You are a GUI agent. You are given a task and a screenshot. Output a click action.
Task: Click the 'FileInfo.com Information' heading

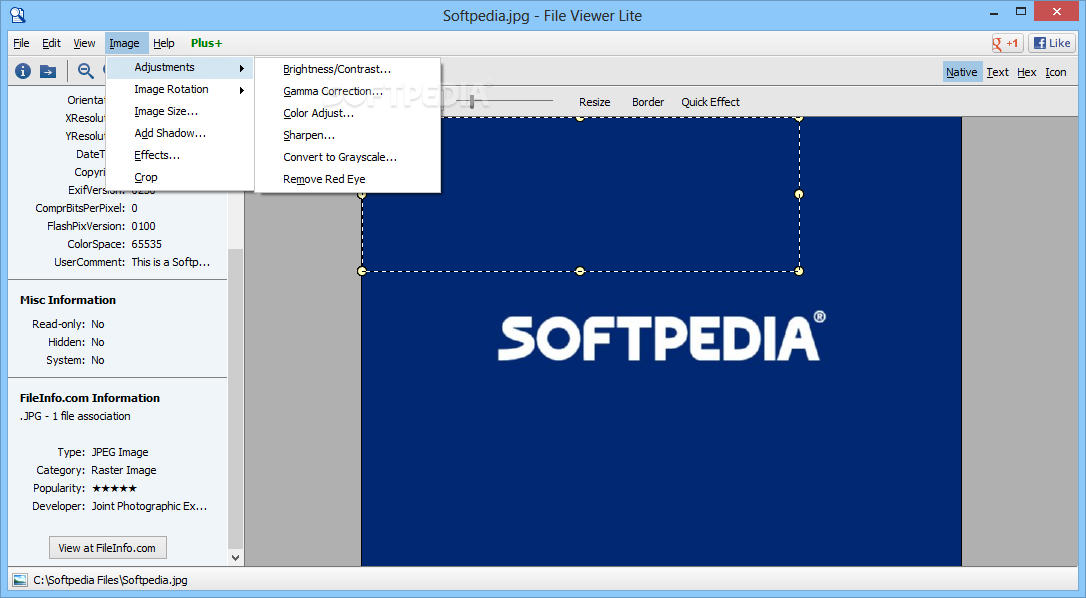coord(90,398)
